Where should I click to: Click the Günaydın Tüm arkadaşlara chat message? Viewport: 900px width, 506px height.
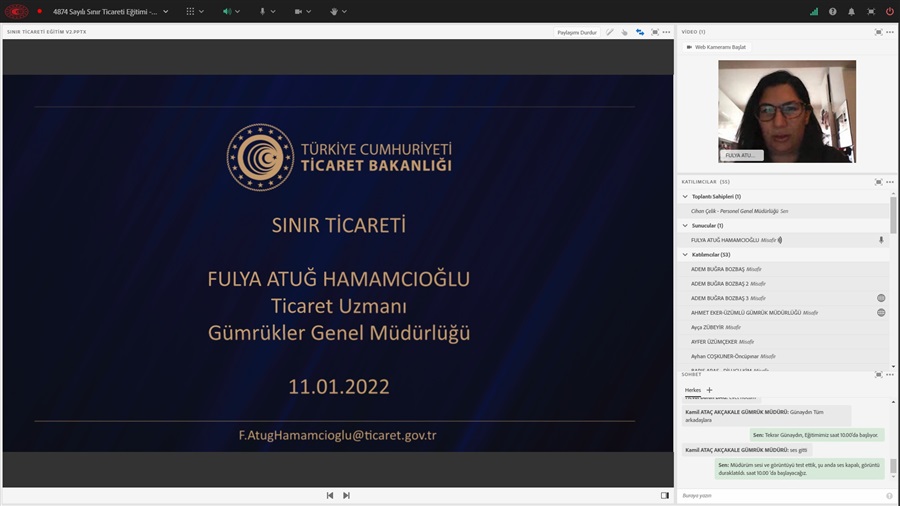pos(767,416)
